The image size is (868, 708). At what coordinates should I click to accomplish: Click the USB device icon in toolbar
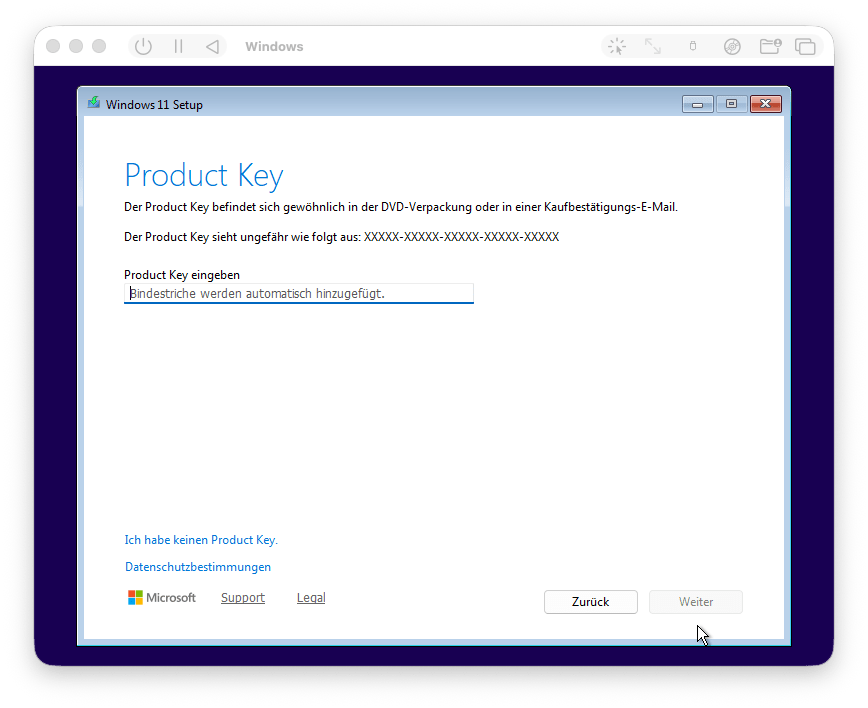point(693,46)
